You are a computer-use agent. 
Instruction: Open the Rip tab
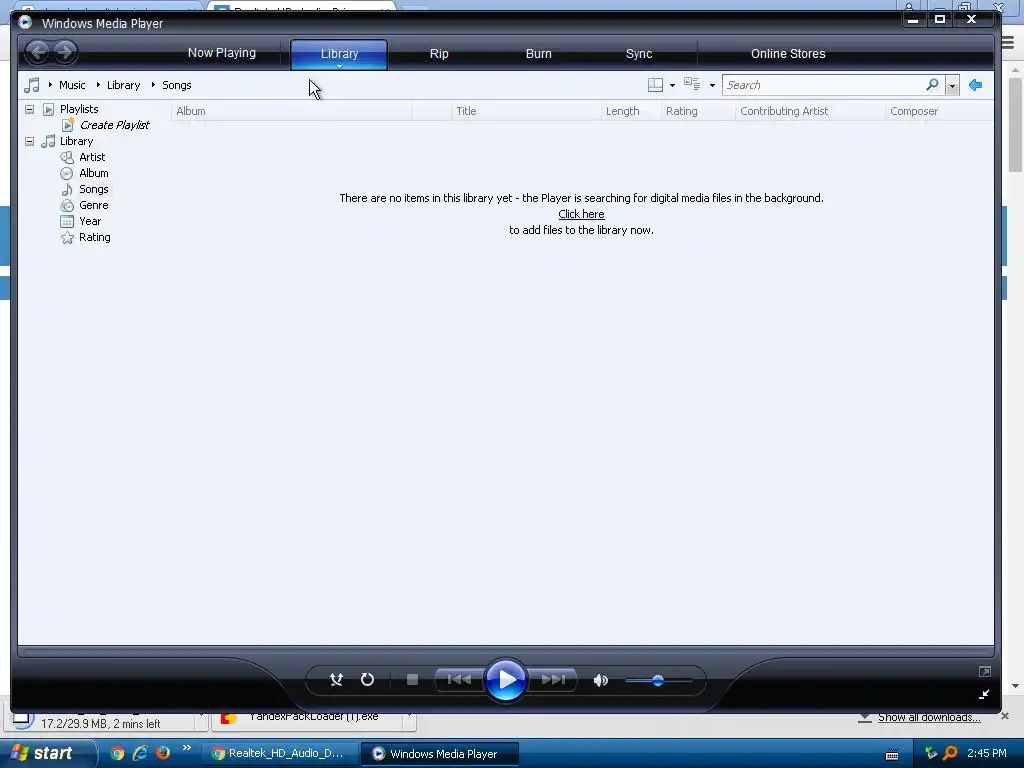point(439,54)
